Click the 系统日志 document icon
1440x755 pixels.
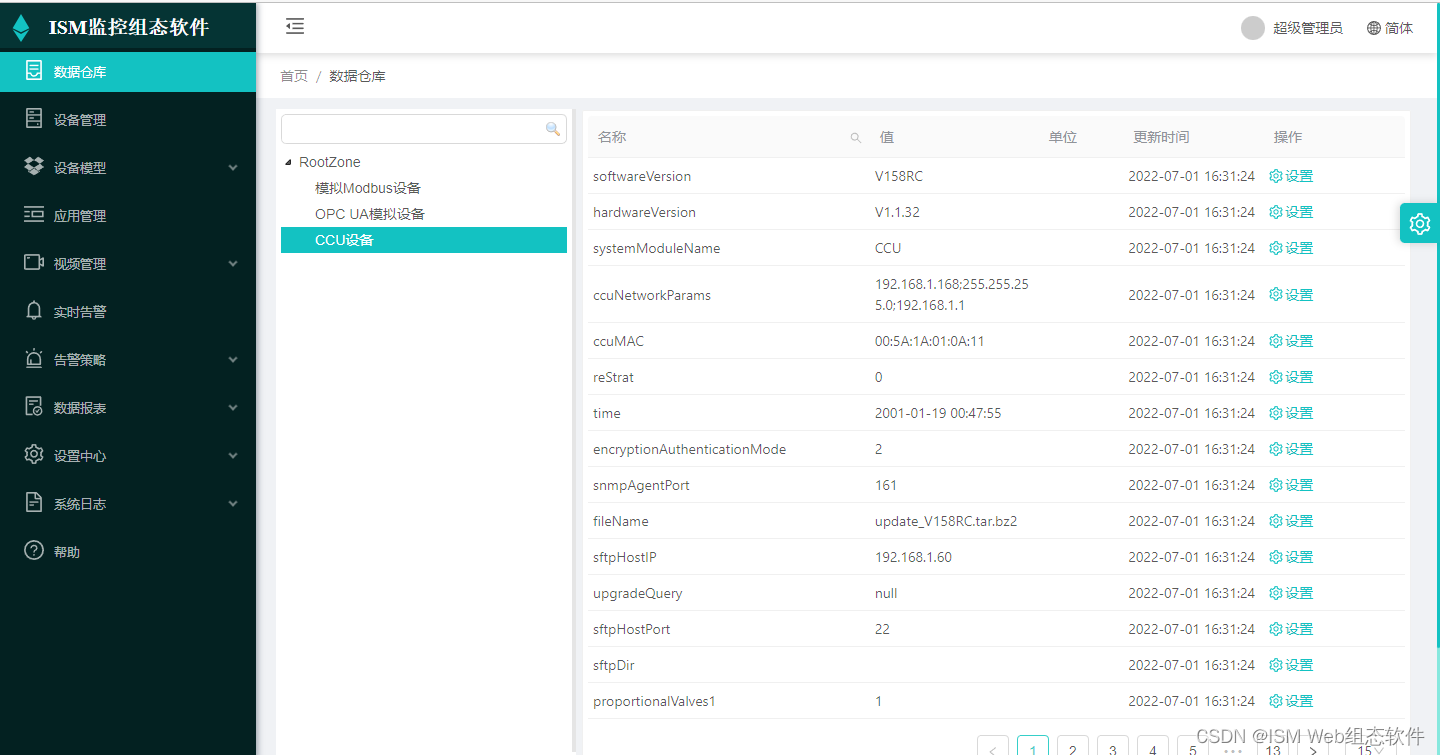[x=34, y=503]
